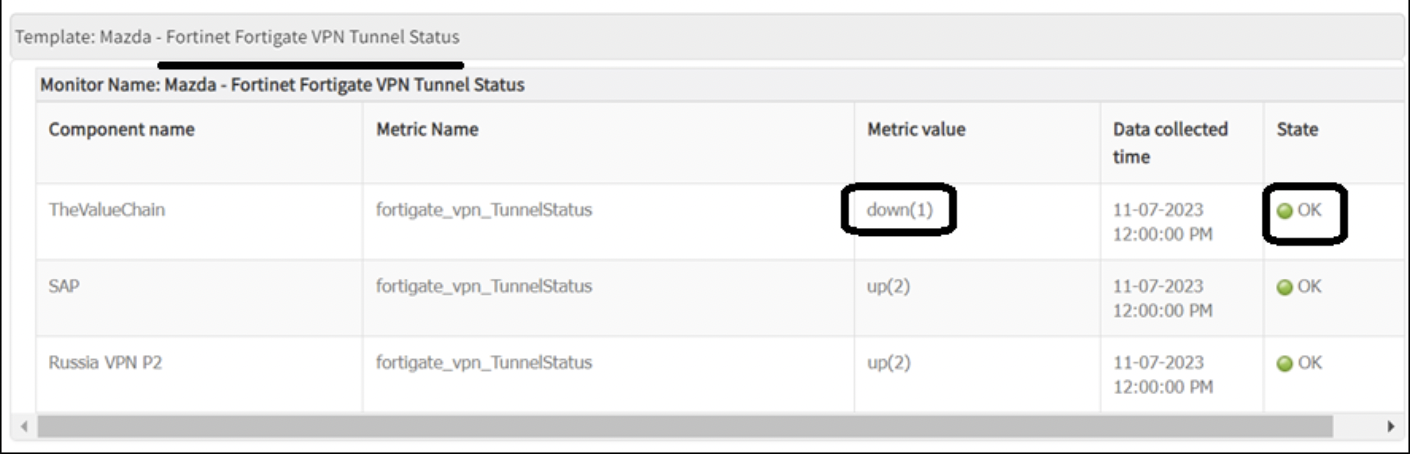Click green status icon for Russia VPN P2
Image resolution: width=1410 pixels, height=454 pixels.
1285,363
